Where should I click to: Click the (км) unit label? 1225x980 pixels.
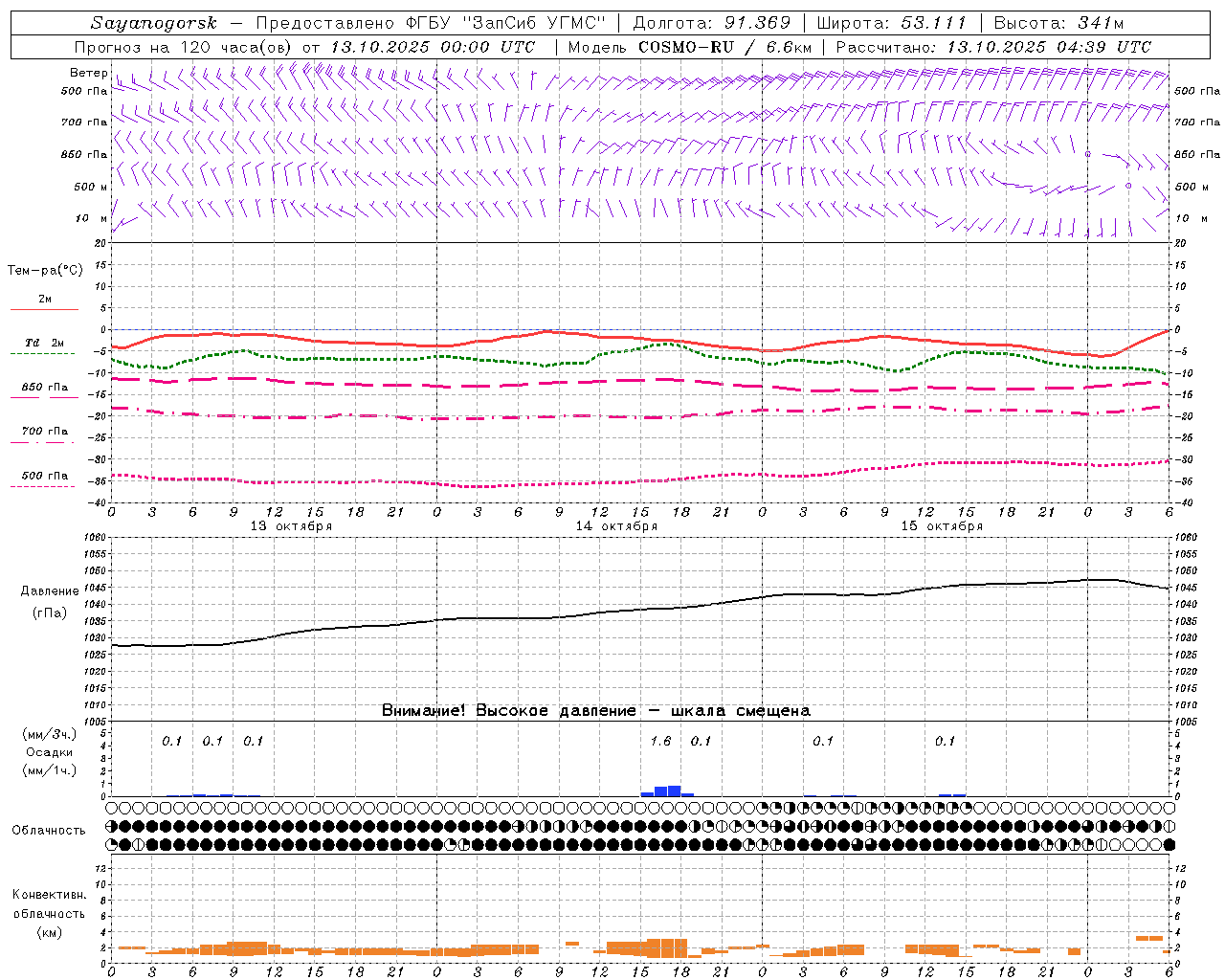[50, 932]
